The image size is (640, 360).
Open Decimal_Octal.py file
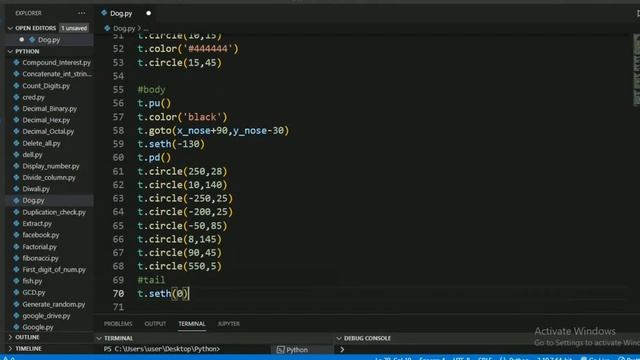click(48, 131)
